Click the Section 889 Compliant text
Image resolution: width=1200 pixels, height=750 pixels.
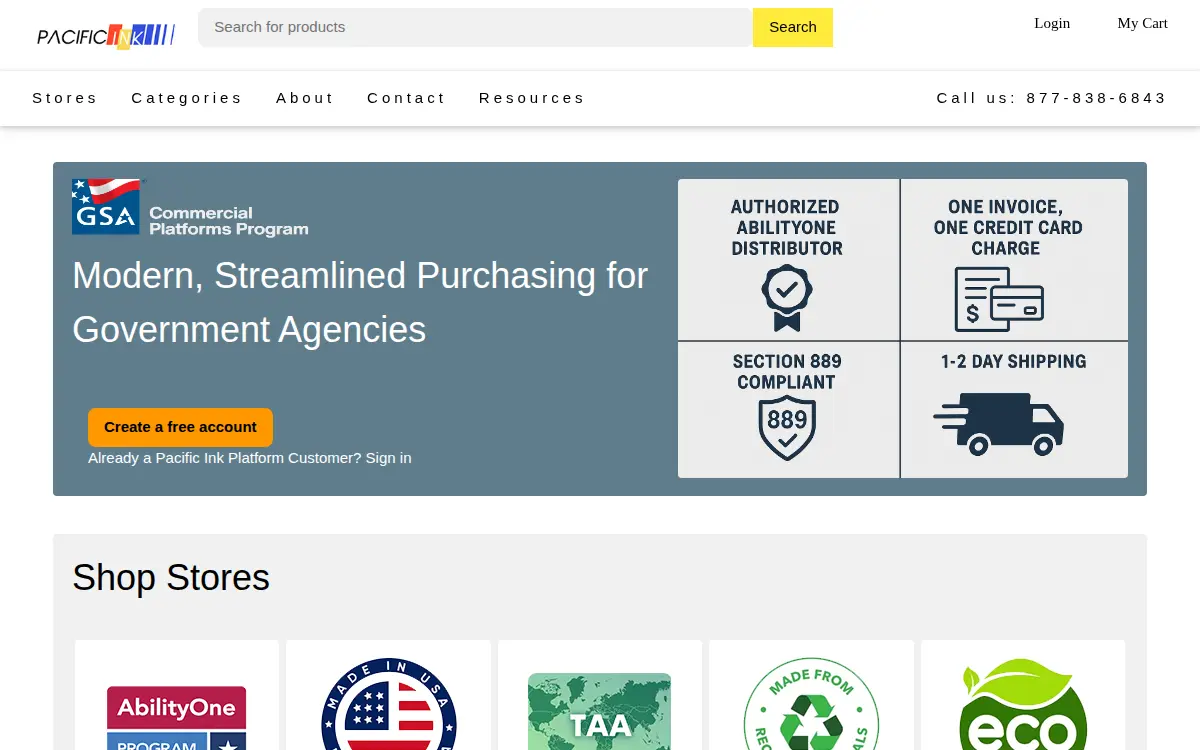(787, 372)
